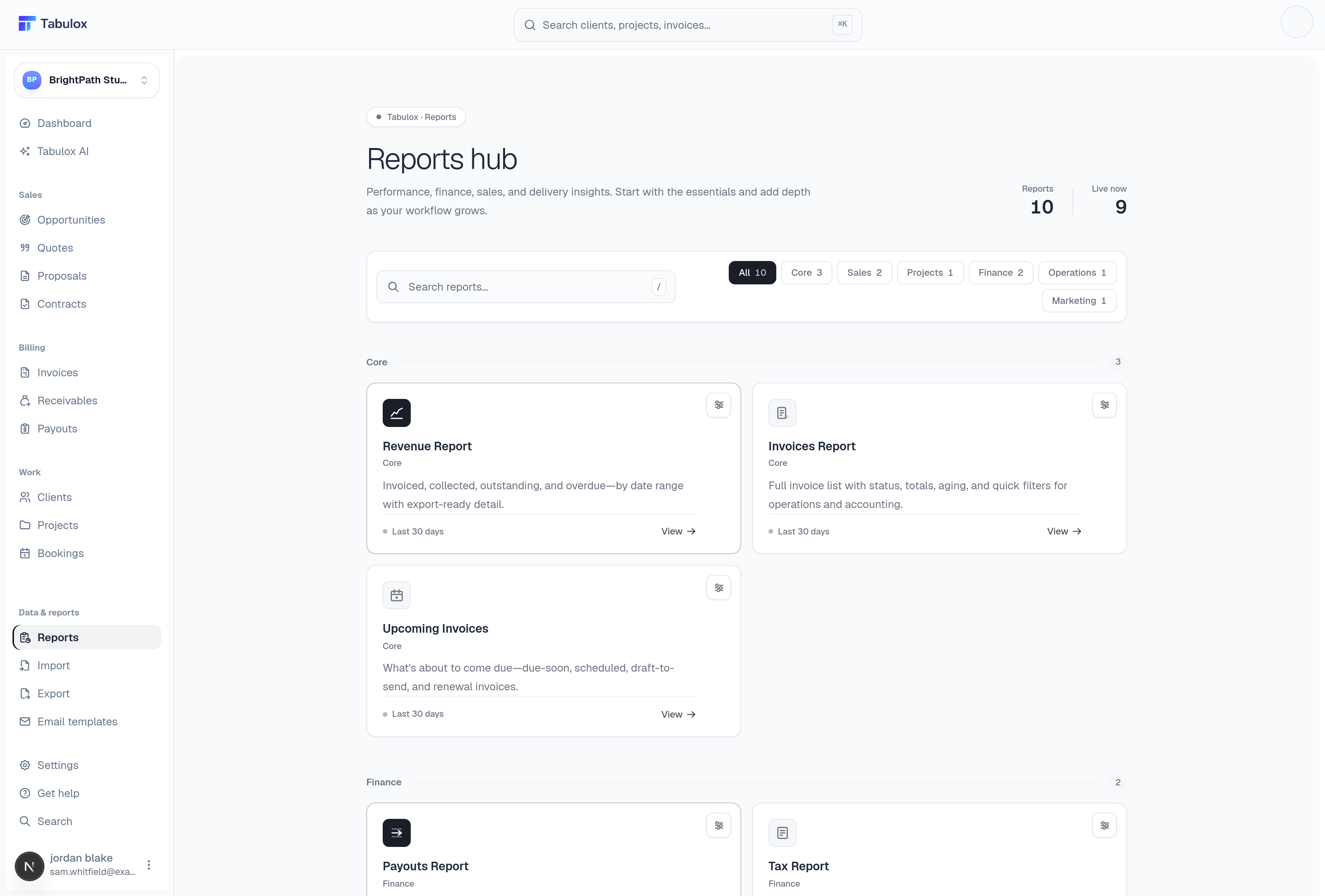This screenshot has height=896, width=1325.
Task: Click the Get help question icon
Action: coord(25,794)
